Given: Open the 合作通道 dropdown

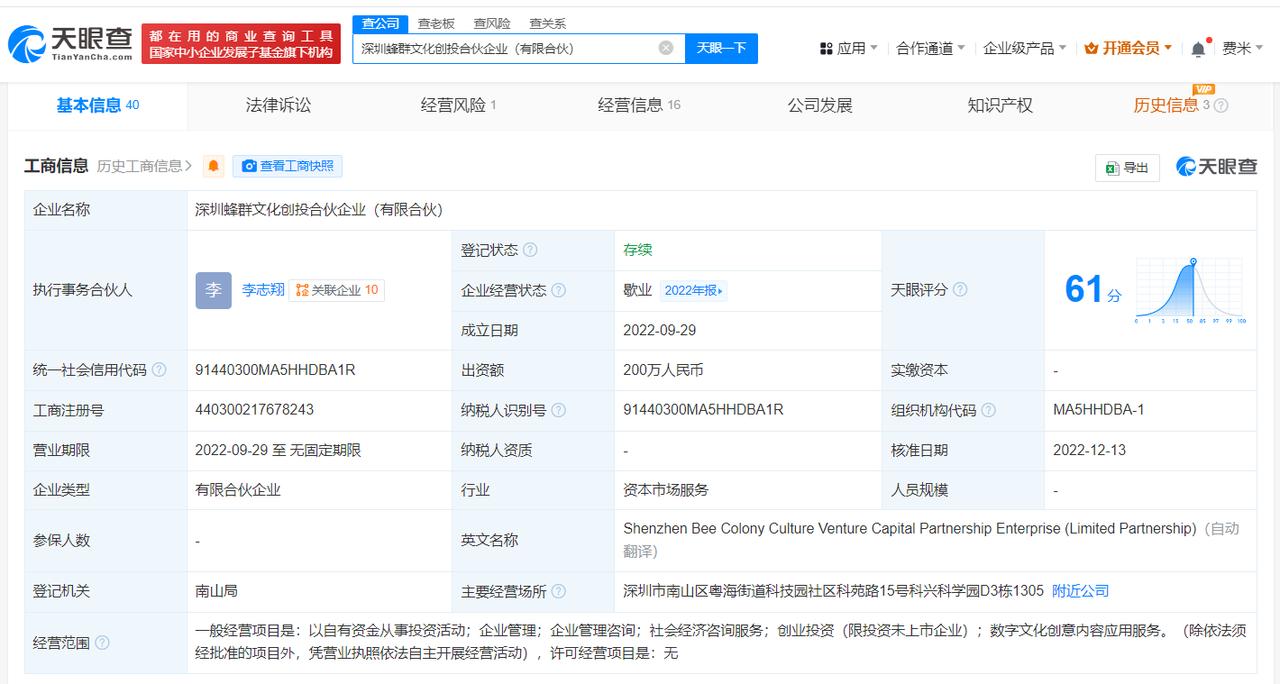Looking at the screenshot, I should pos(931,48).
